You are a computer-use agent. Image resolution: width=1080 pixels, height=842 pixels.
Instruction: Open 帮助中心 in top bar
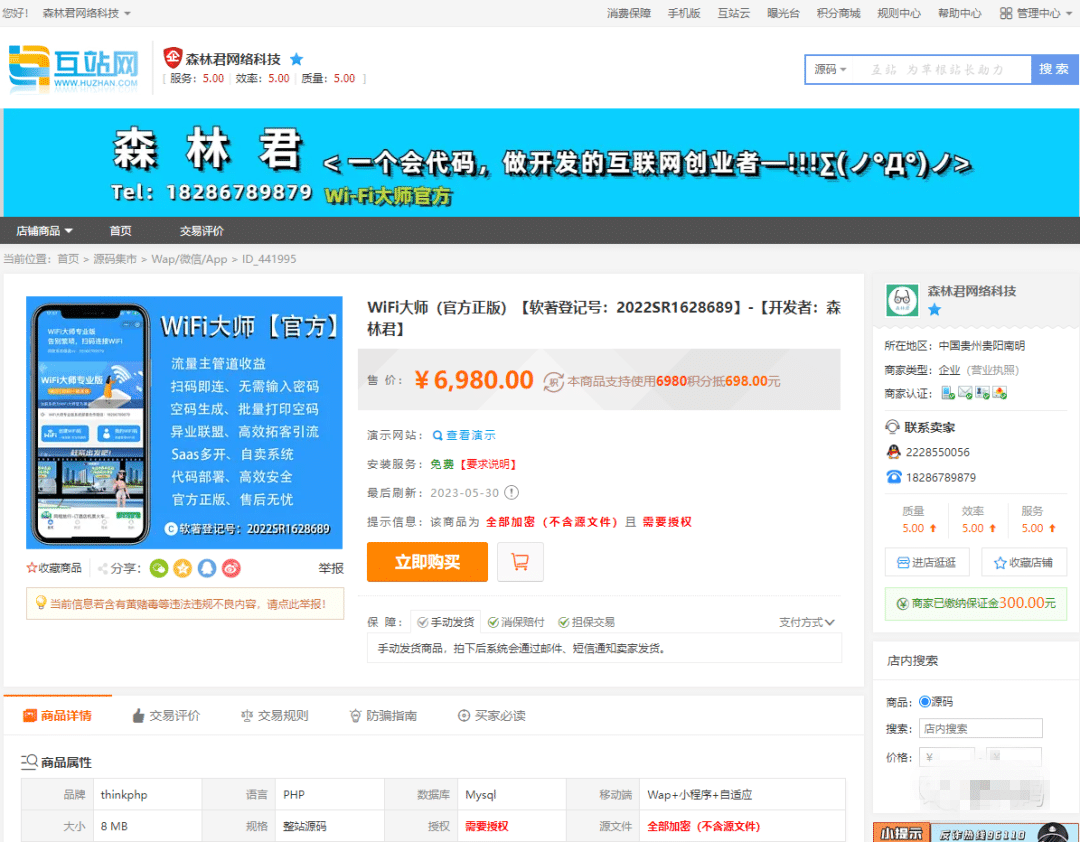tap(959, 13)
